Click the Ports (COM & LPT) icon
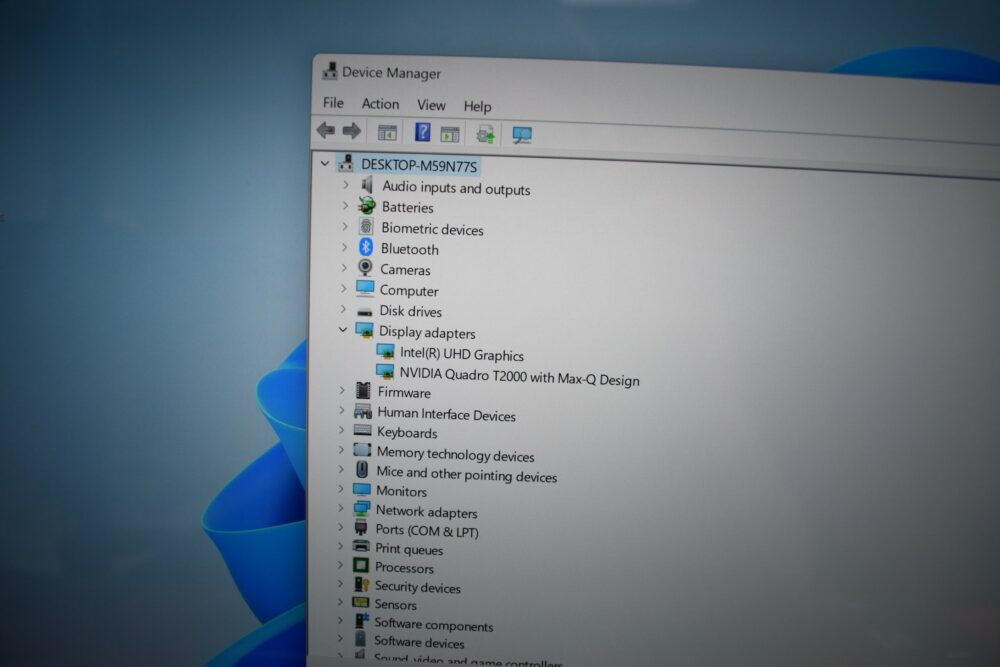Image resolution: width=1000 pixels, height=667 pixels. [361, 527]
